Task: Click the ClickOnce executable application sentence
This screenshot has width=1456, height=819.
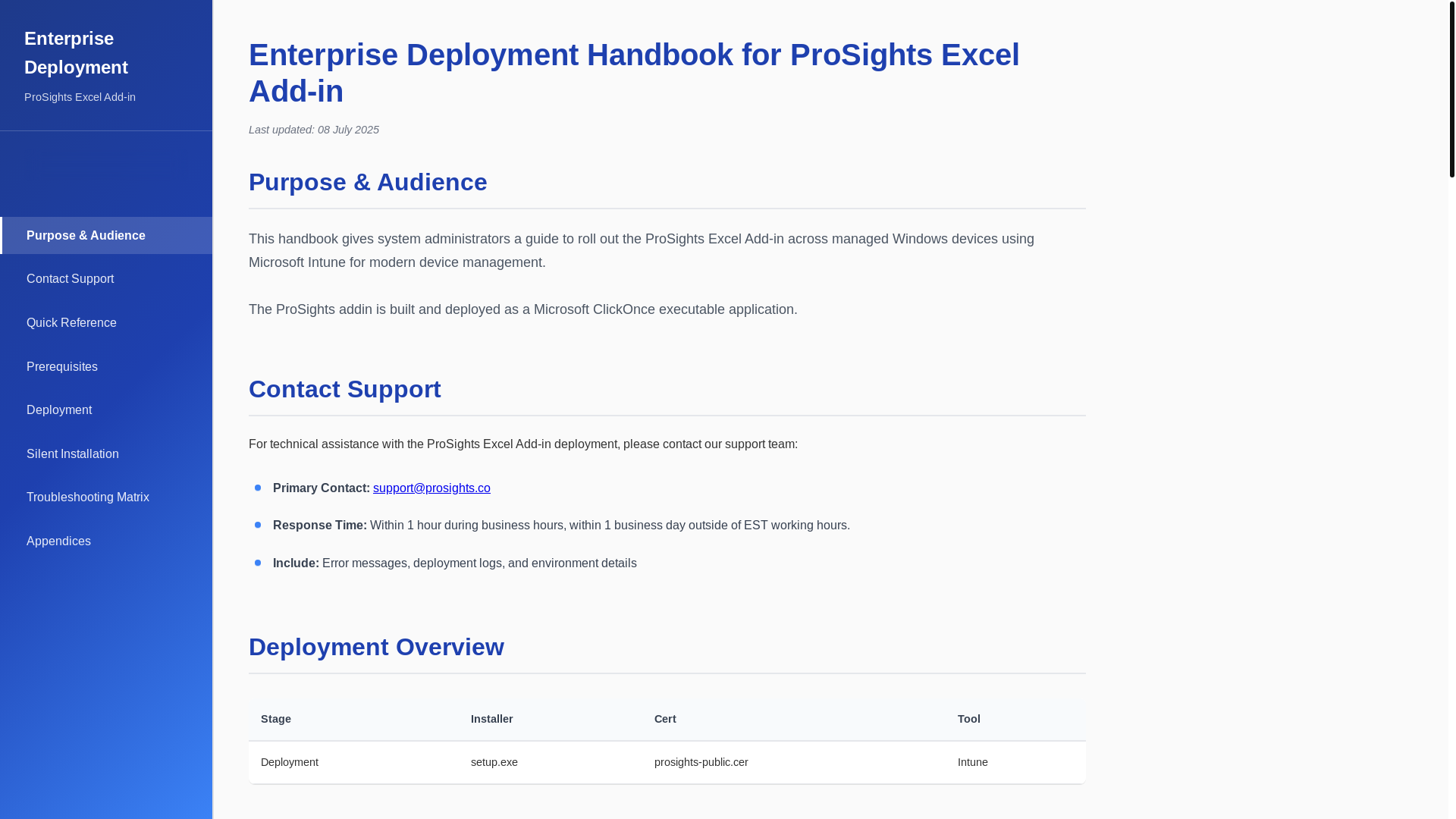Action: click(x=523, y=309)
